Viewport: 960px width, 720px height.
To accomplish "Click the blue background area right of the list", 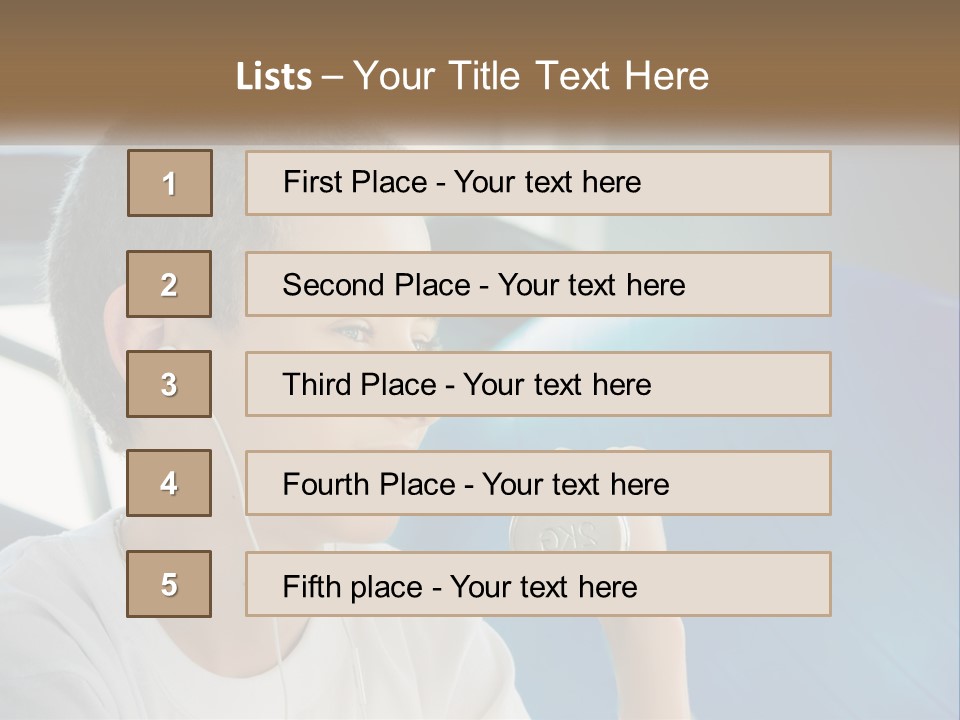I will pos(890,400).
